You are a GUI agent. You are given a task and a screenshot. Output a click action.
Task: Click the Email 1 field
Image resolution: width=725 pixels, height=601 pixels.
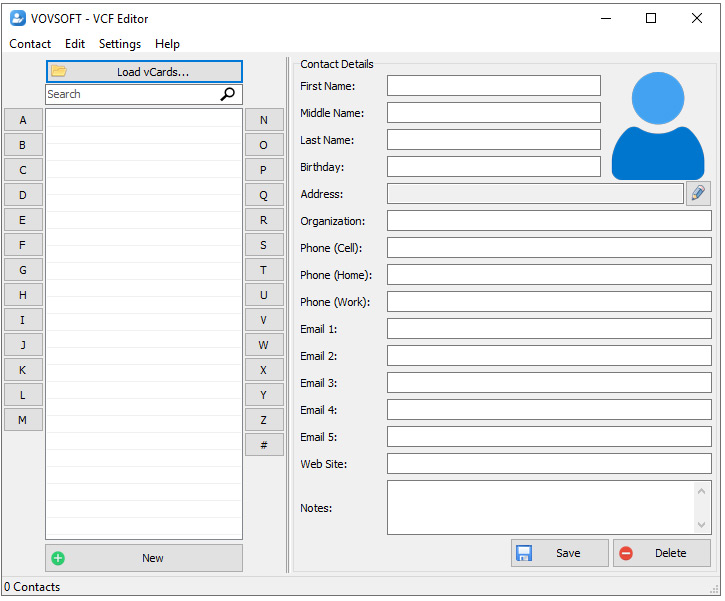coord(549,328)
